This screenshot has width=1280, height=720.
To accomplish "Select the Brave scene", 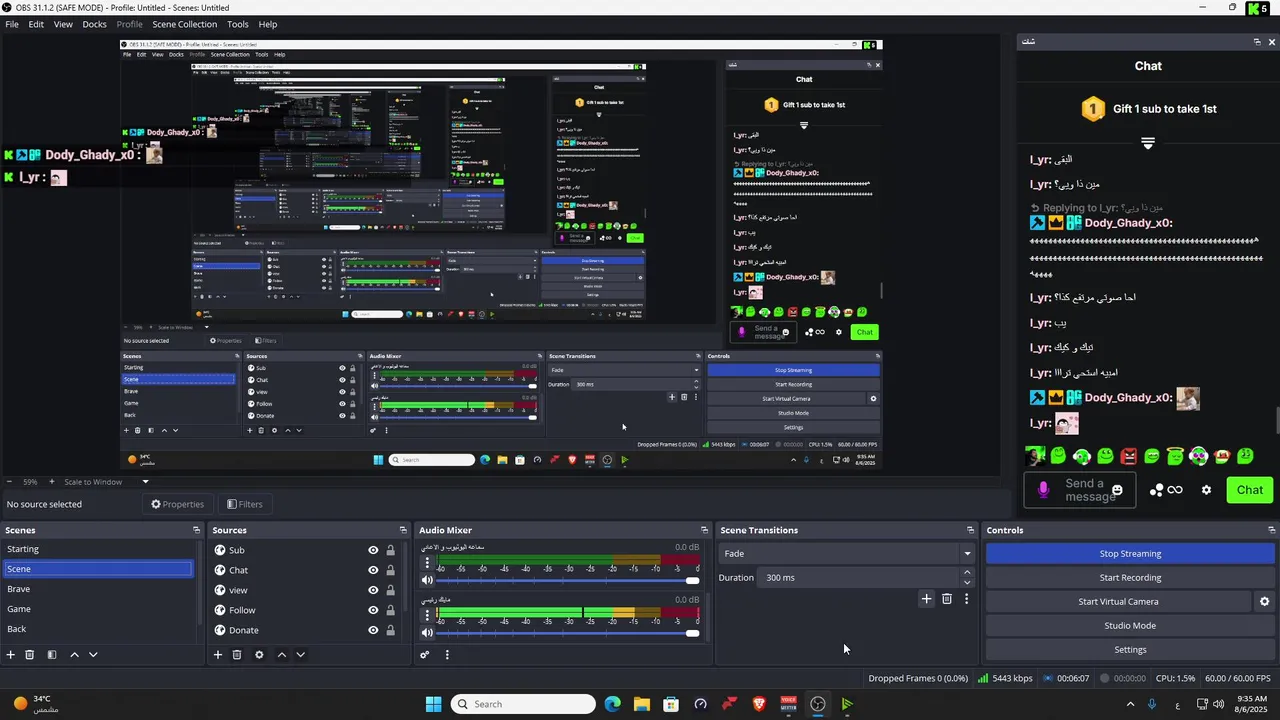I will tap(98, 589).
